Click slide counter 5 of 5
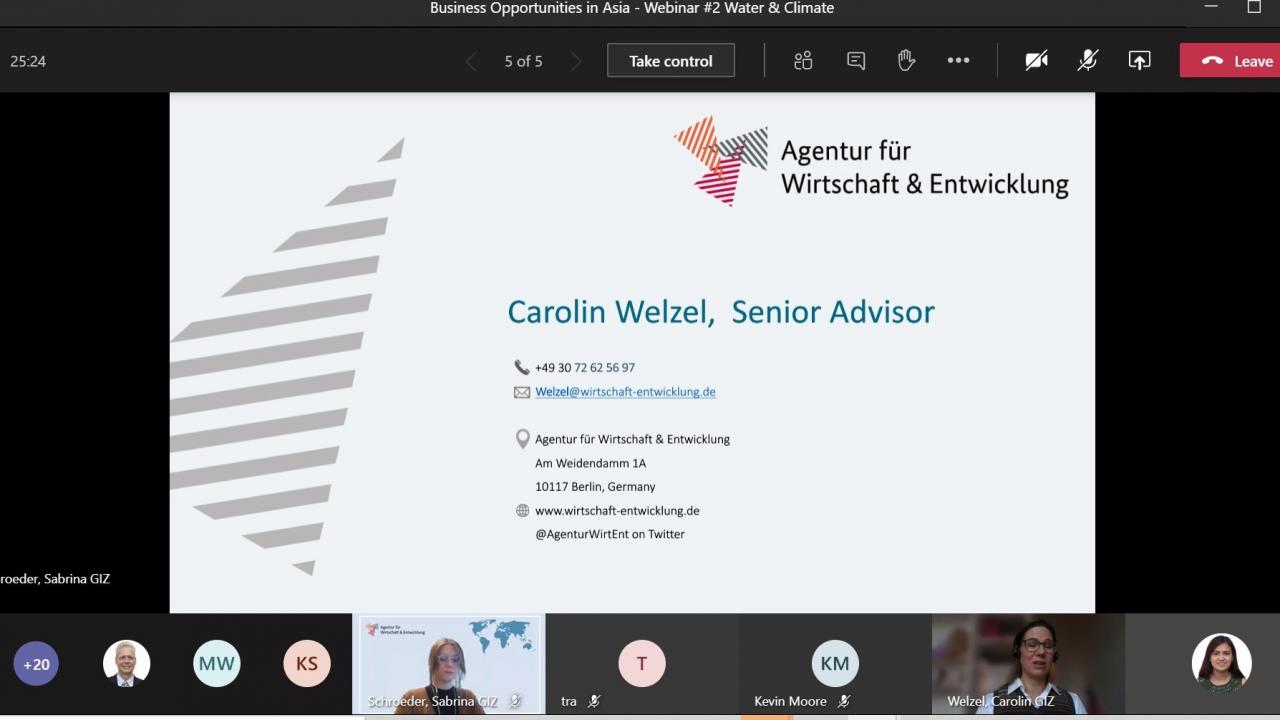1280x720 pixels. [x=523, y=61]
